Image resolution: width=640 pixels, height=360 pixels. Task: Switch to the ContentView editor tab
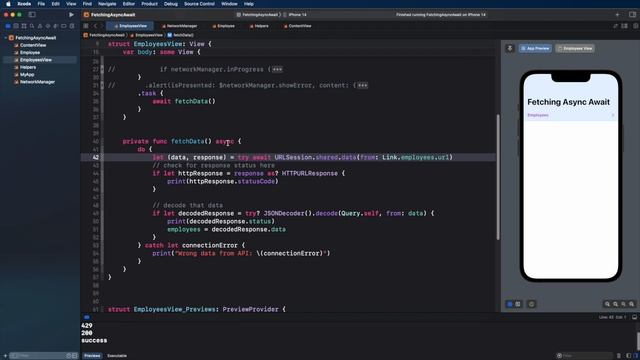(298, 26)
